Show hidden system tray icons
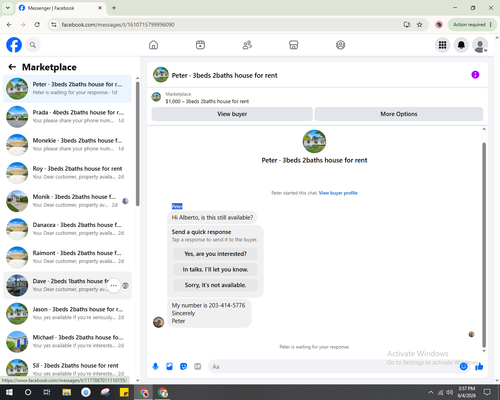 click(x=430, y=392)
